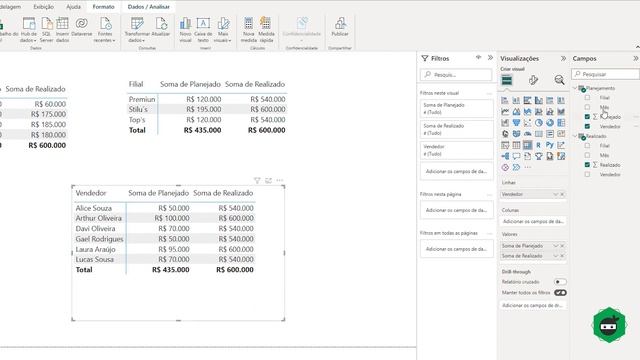Open the Hub de dados dropdown

[29, 30]
